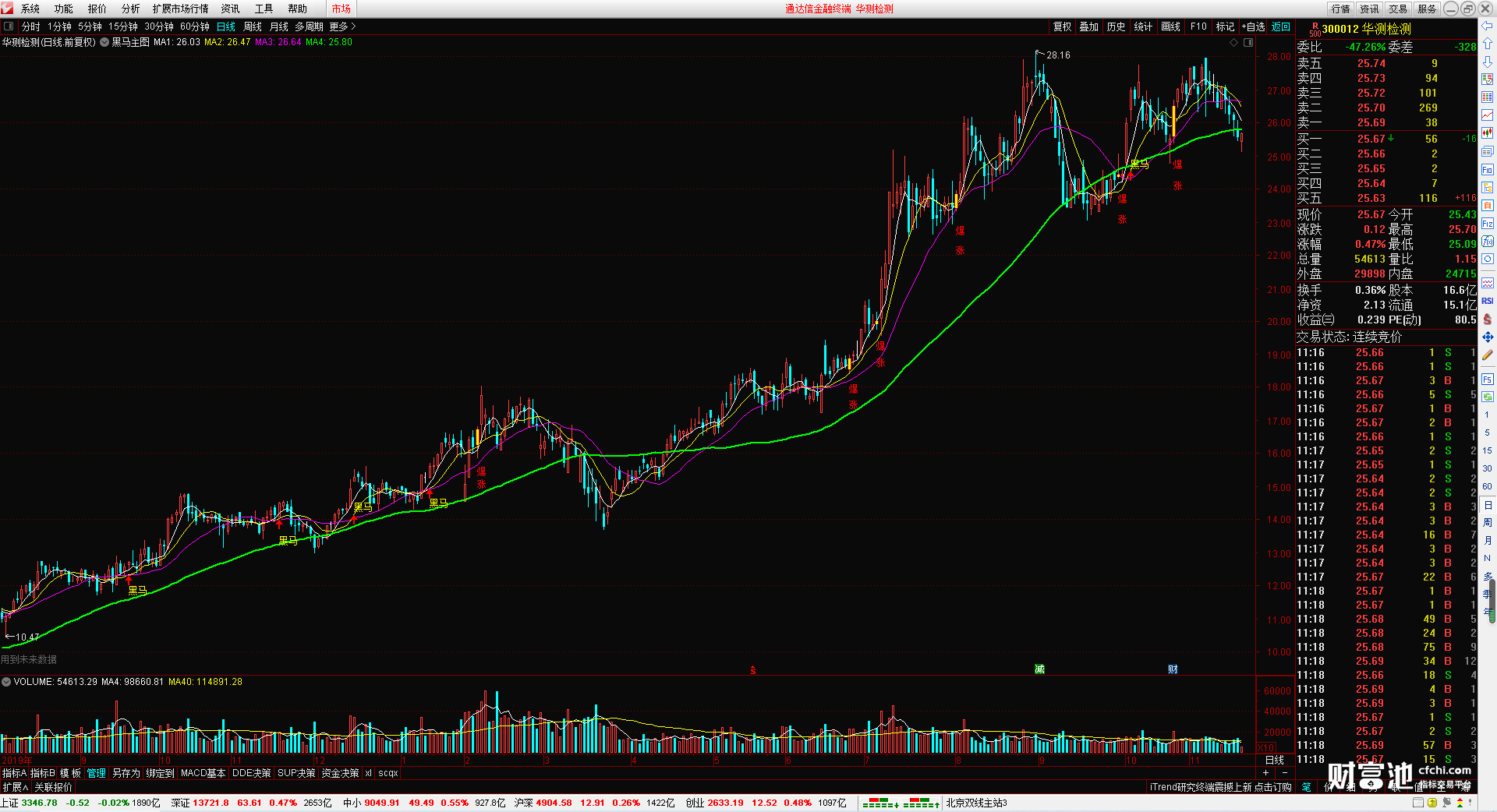Click the circle icon below f(x)
Viewport: 1497px width, 812px height.
coord(1488,259)
